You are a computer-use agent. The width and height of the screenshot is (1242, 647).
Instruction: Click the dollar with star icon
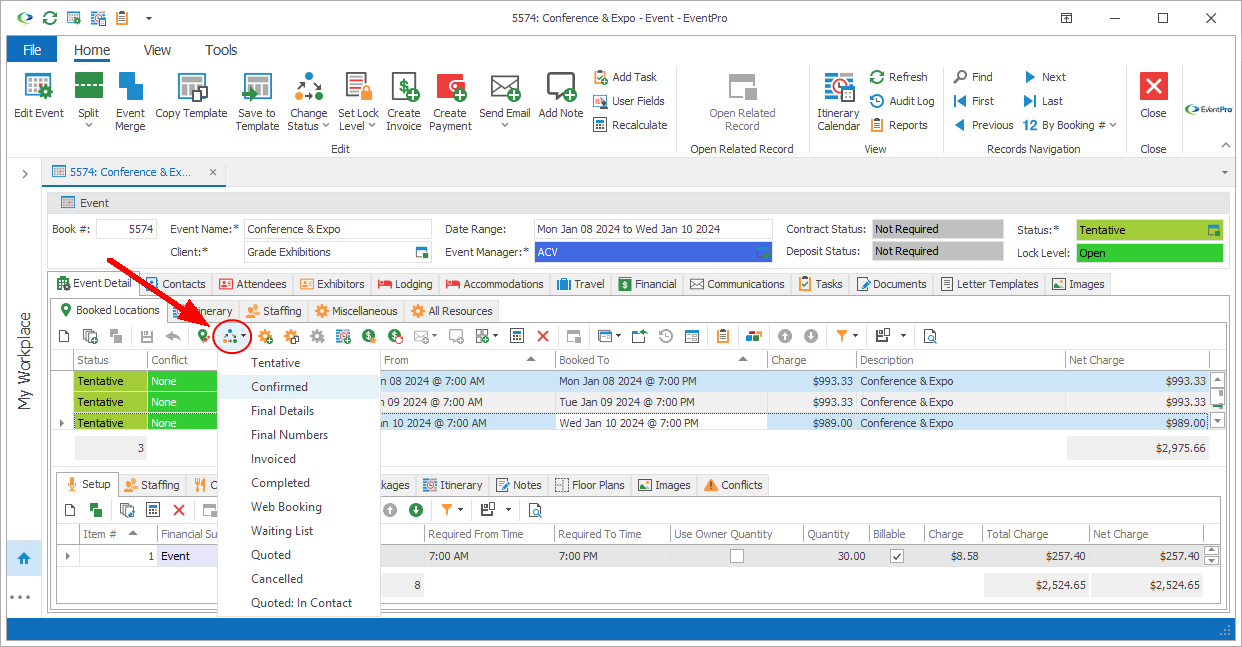click(x=369, y=336)
